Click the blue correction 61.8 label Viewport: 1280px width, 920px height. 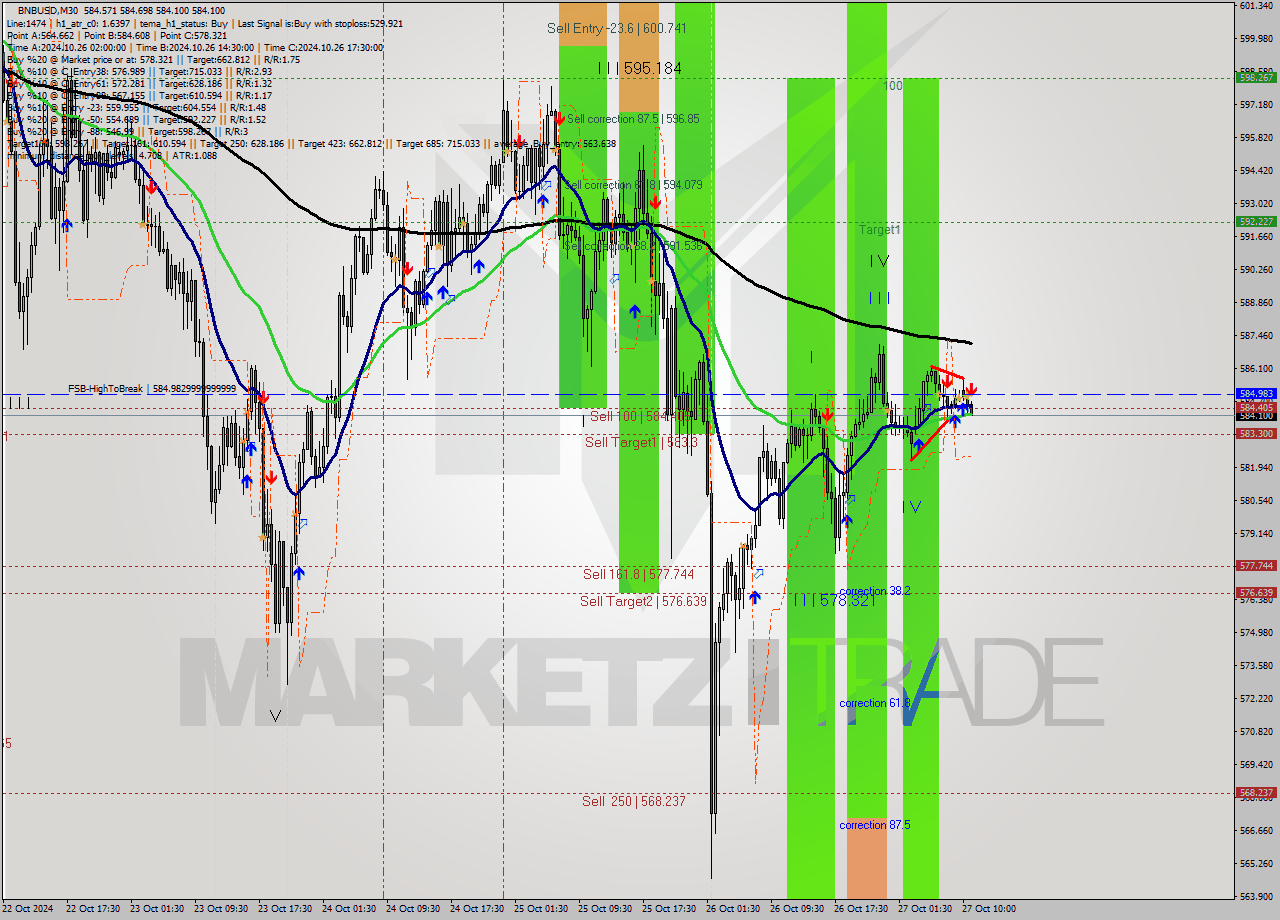[875, 703]
